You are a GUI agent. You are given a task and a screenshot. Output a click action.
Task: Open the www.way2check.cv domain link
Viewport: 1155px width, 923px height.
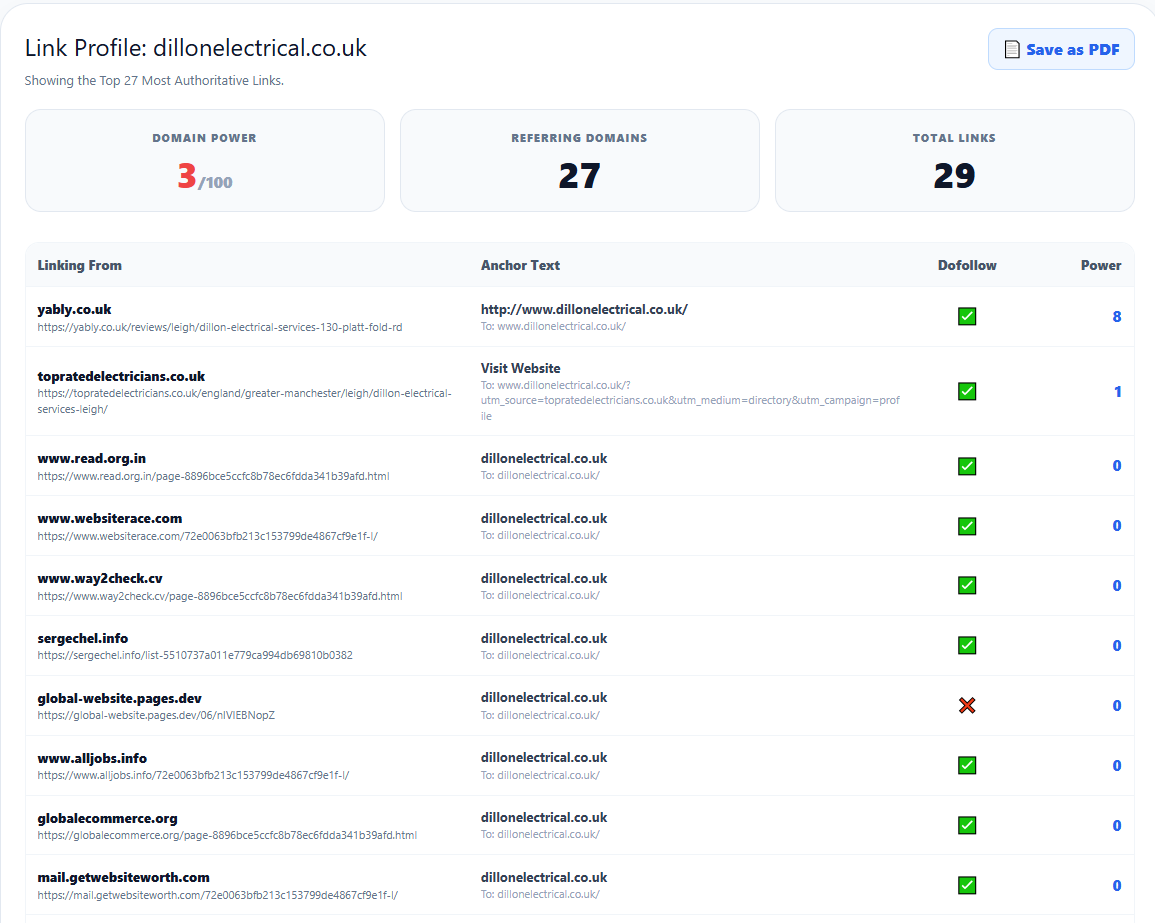pos(100,578)
